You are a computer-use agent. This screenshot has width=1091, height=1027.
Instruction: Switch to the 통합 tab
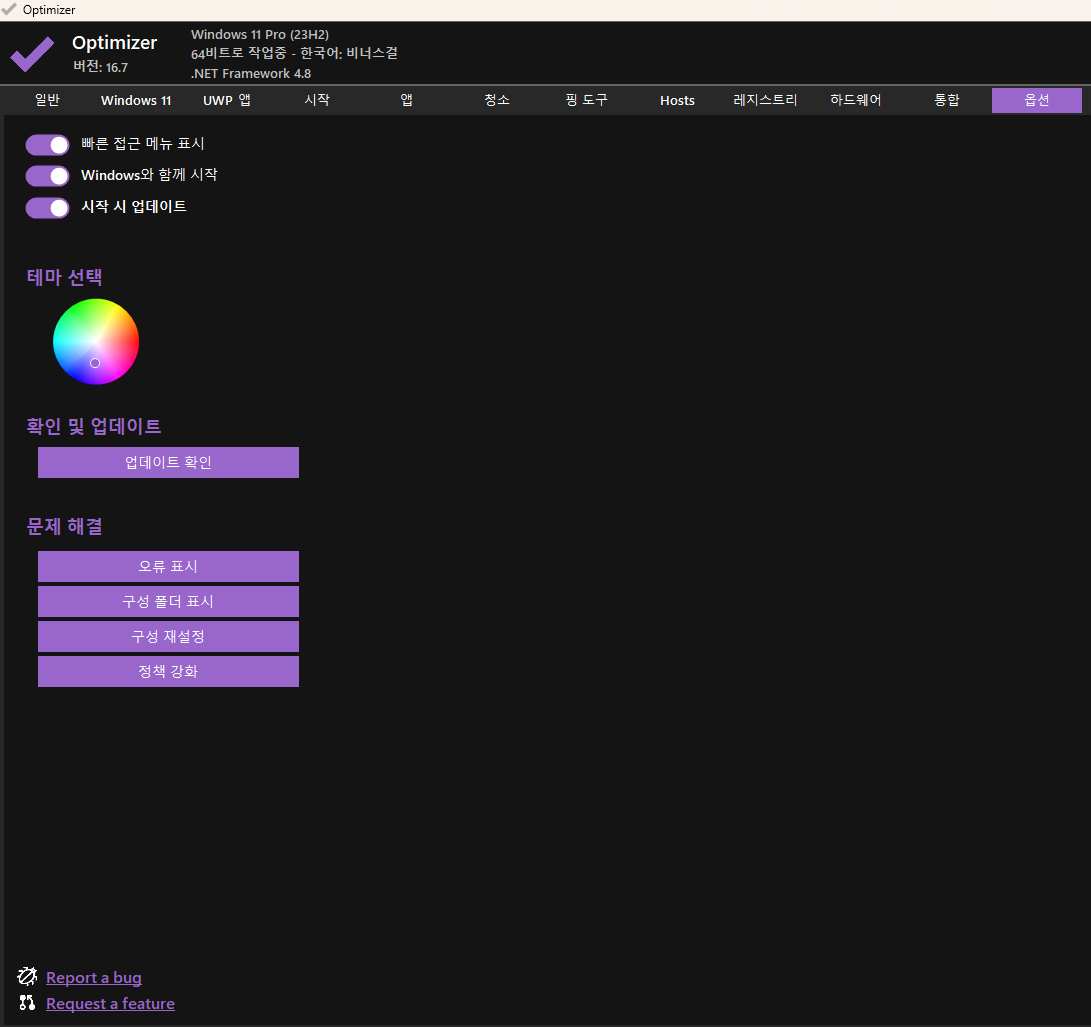tap(946, 100)
